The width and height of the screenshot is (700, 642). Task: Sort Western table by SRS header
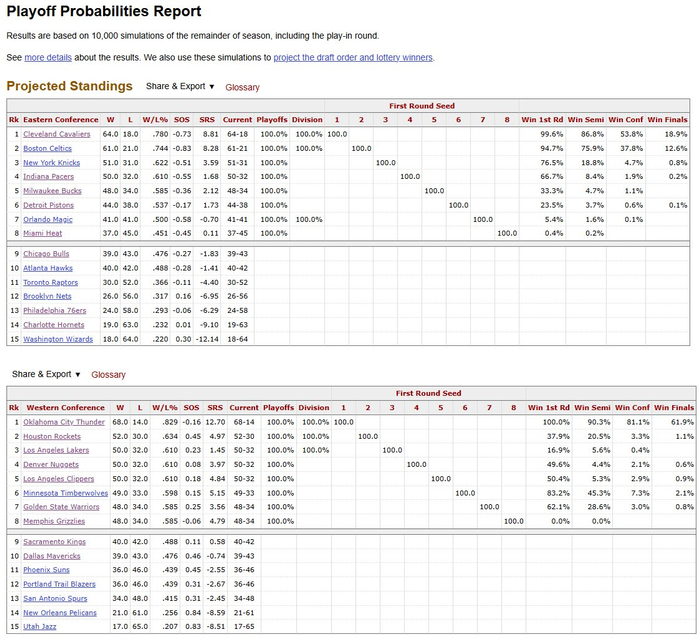tap(215, 408)
